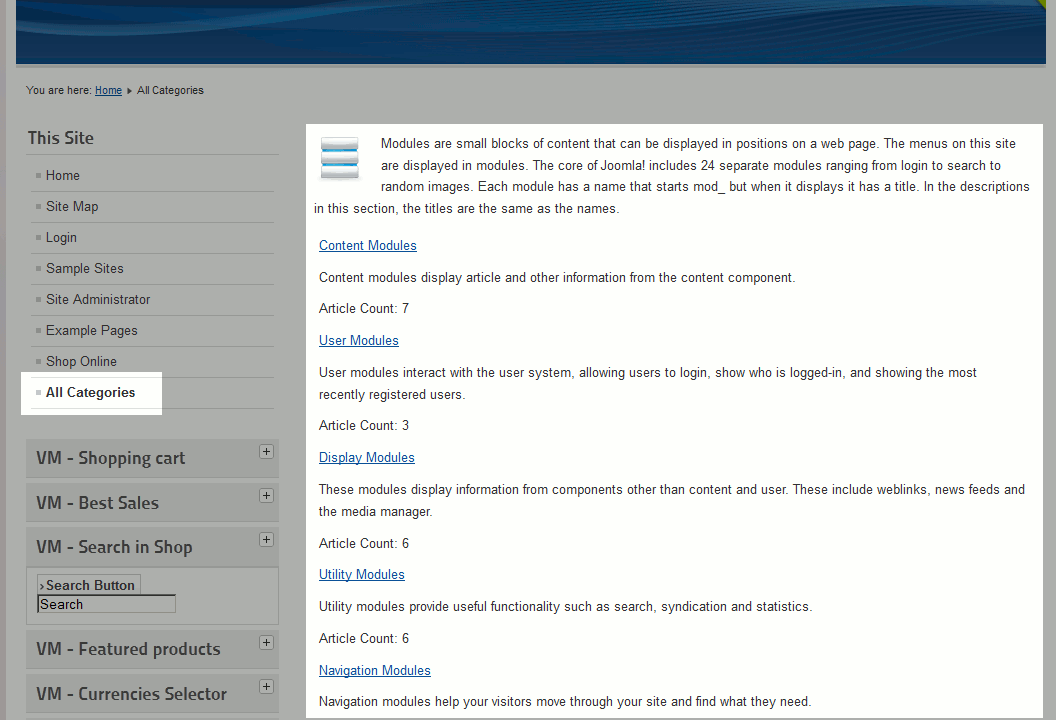Expand the VM - Shopping cart module
This screenshot has width=1056, height=720.
point(267,451)
